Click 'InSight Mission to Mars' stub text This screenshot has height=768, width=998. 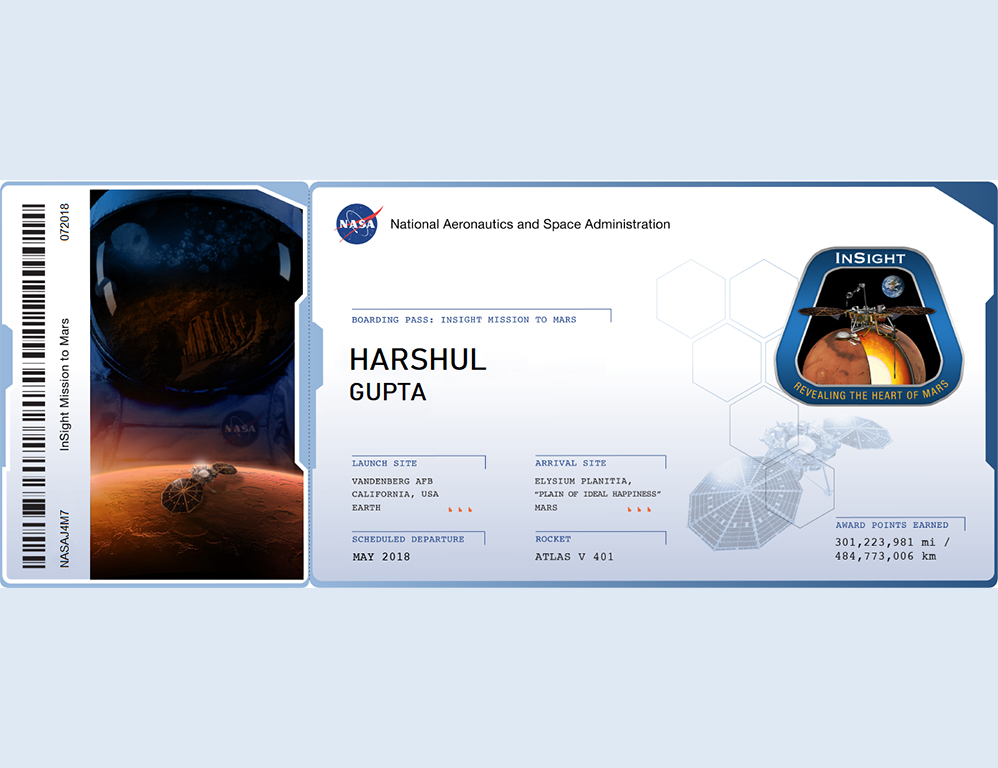[x=64, y=385]
